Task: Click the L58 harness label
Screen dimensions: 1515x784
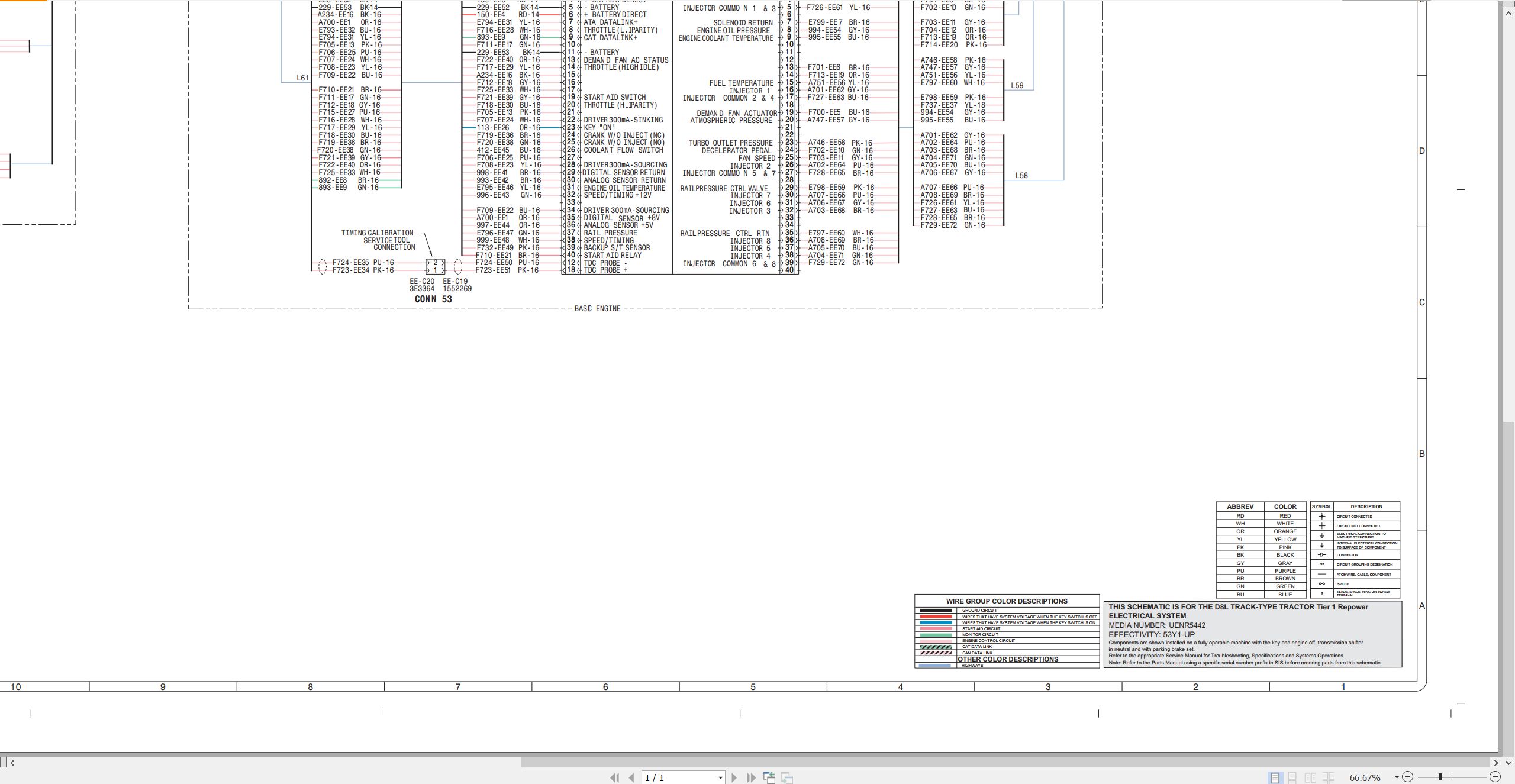Action: tap(1021, 175)
